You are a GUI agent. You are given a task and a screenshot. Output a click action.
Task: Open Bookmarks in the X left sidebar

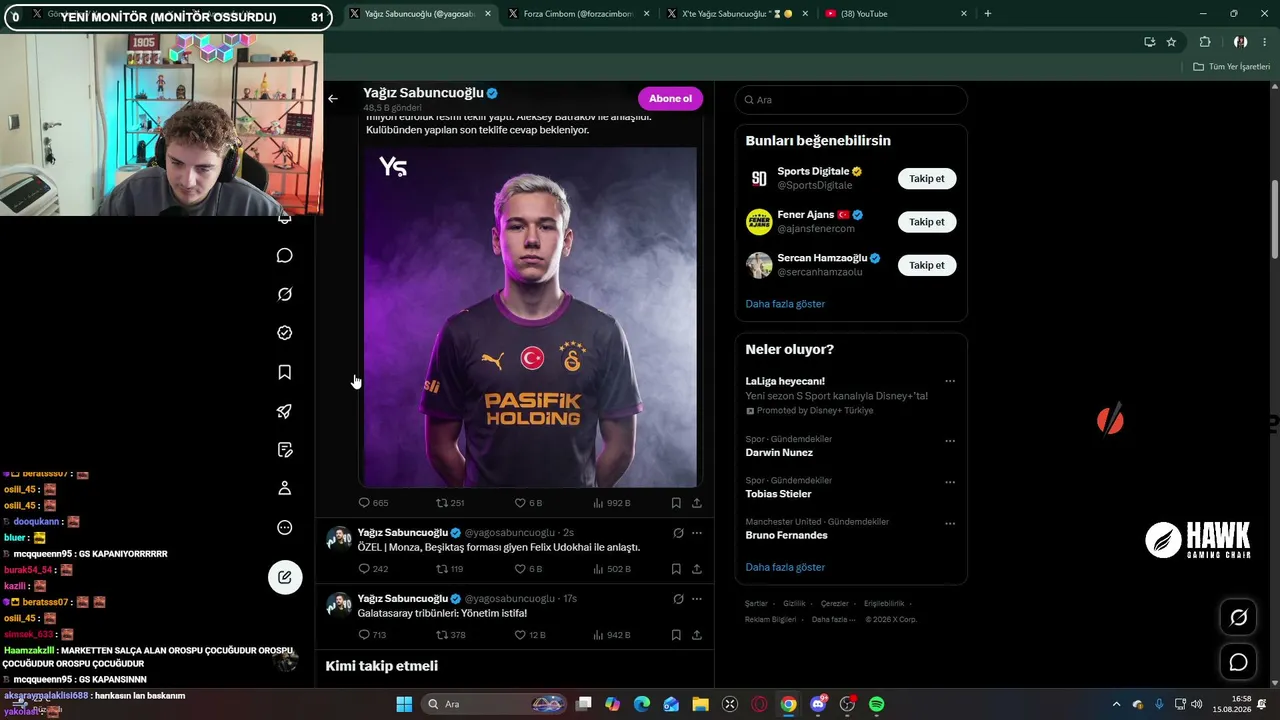point(285,372)
